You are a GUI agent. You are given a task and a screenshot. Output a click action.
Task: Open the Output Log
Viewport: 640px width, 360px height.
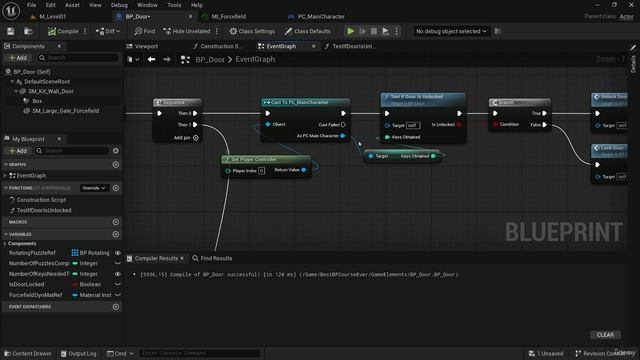point(78,353)
